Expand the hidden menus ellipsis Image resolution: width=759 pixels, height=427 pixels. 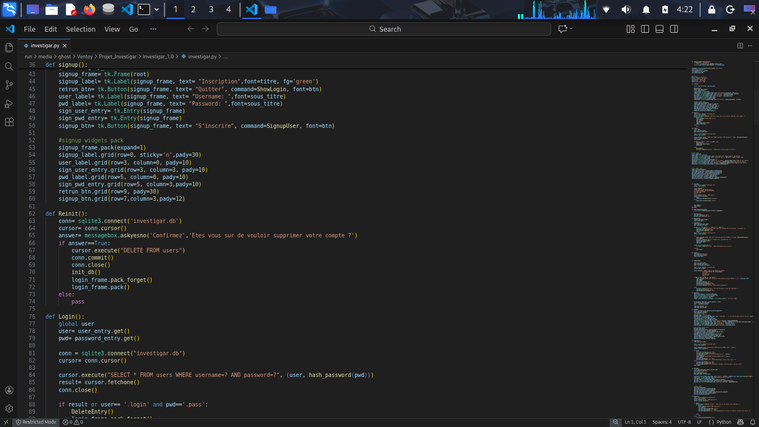pos(153,29)
